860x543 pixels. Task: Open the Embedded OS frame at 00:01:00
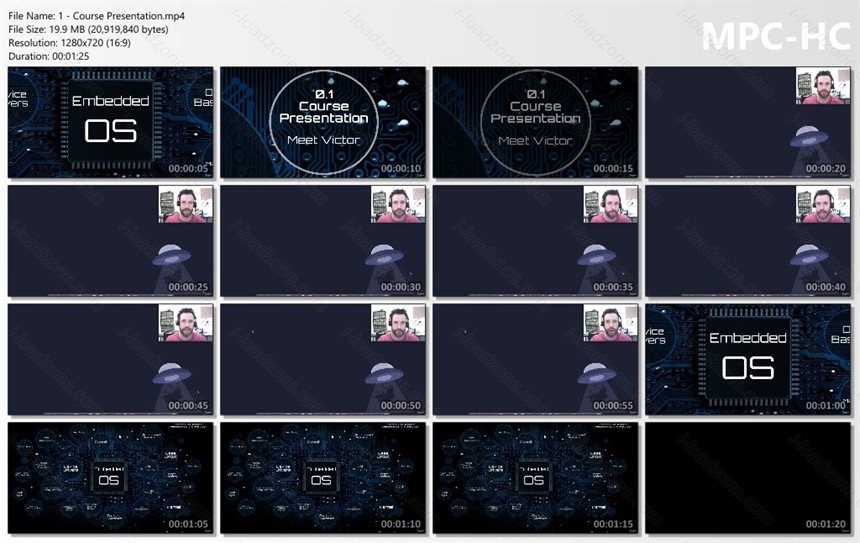748,359
